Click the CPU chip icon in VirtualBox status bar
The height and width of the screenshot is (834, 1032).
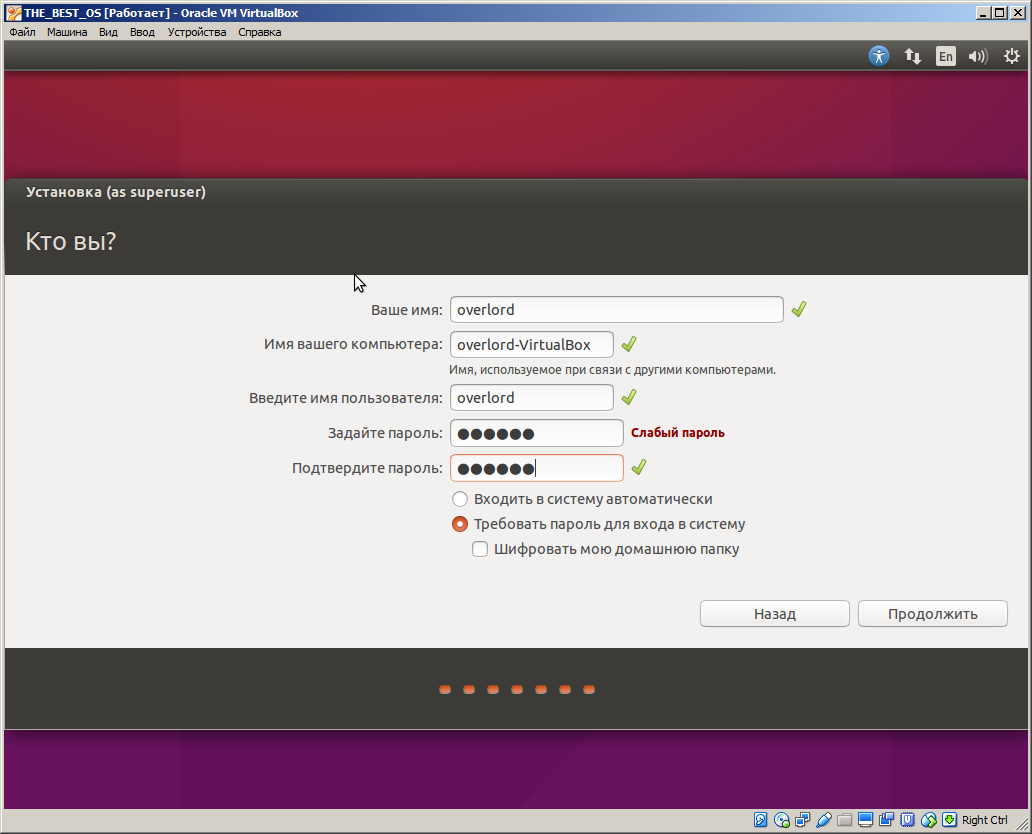(x=908, y=820)
